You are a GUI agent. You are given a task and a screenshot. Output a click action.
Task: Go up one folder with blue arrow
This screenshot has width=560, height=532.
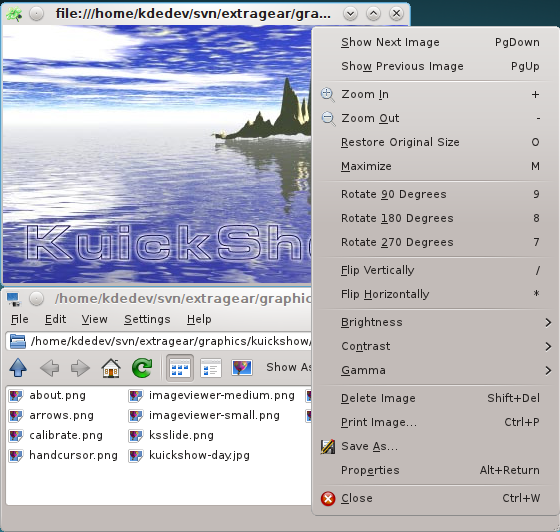pos(18,368)
